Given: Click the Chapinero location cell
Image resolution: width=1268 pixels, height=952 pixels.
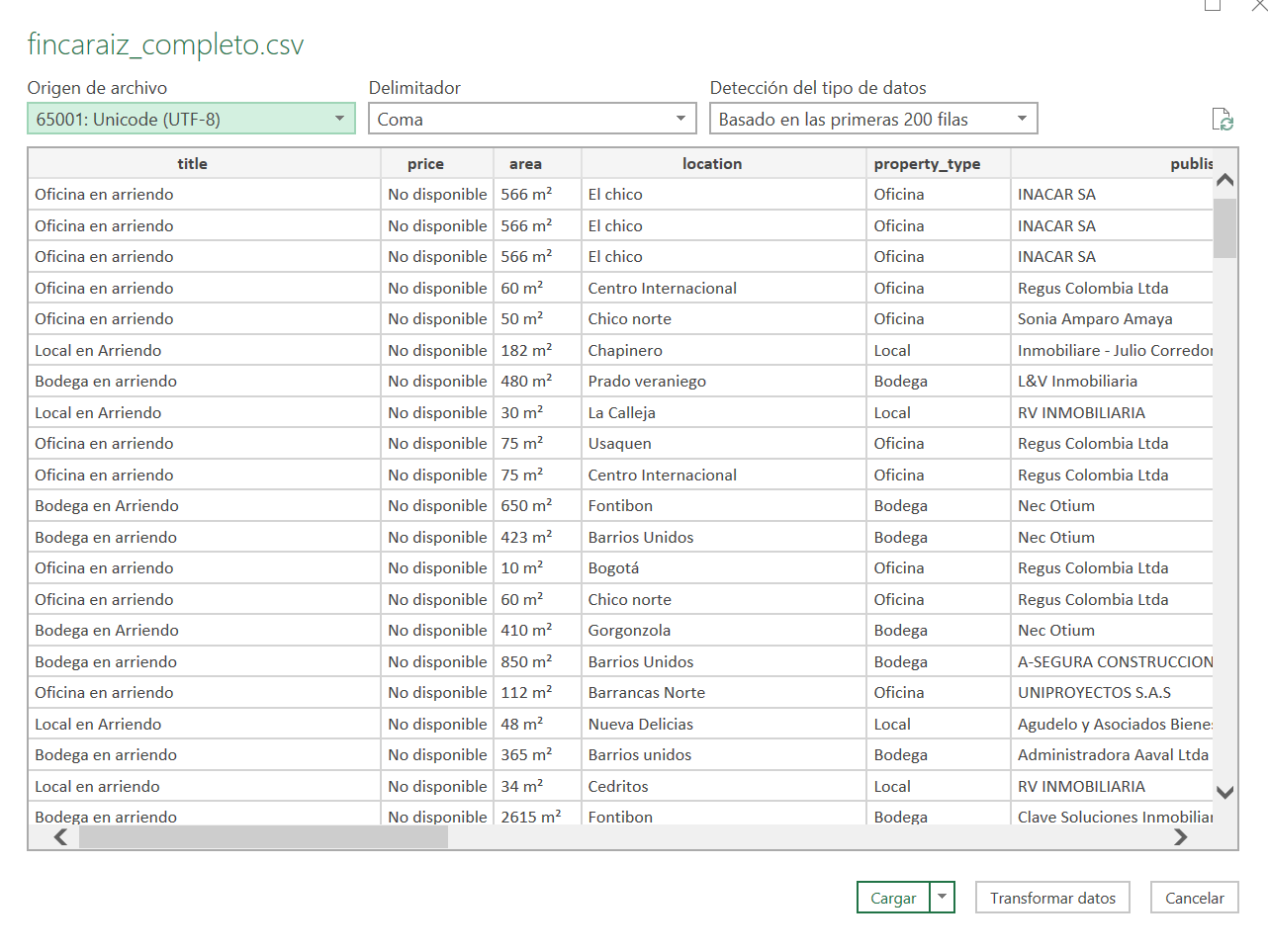Looking at the screenshot, I should 723,350.
